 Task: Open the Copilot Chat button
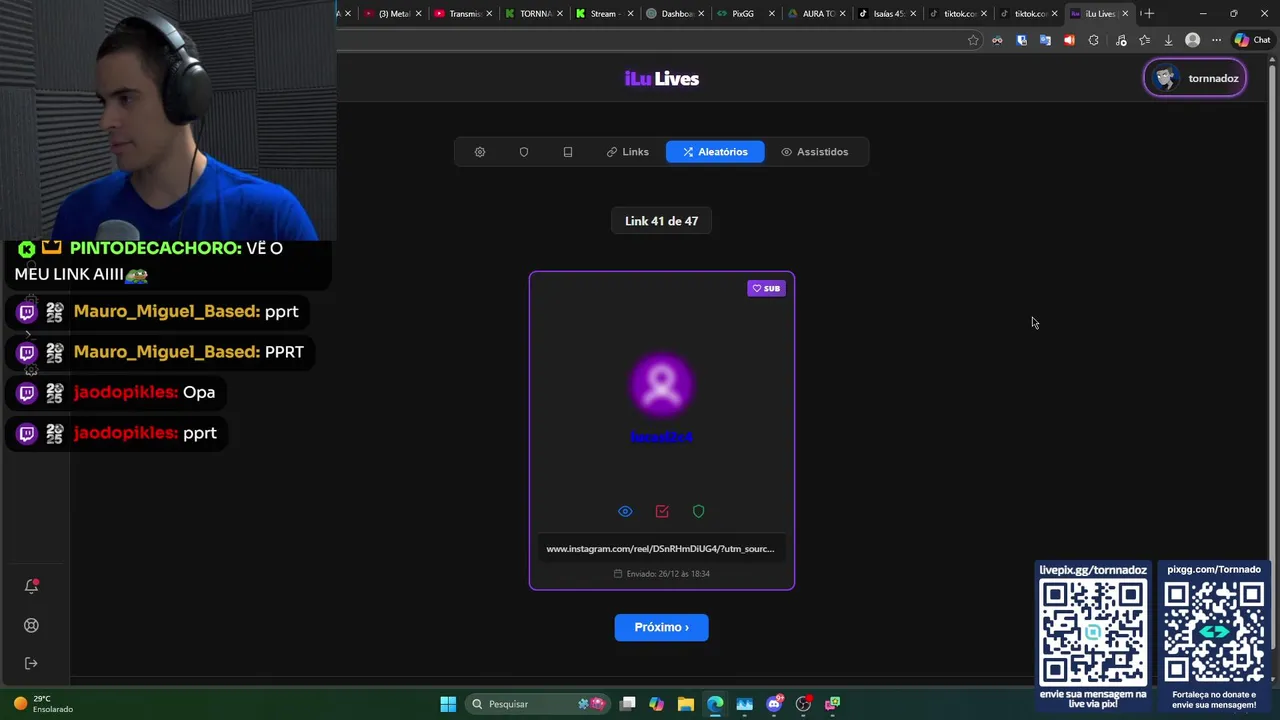point(1254,40)
